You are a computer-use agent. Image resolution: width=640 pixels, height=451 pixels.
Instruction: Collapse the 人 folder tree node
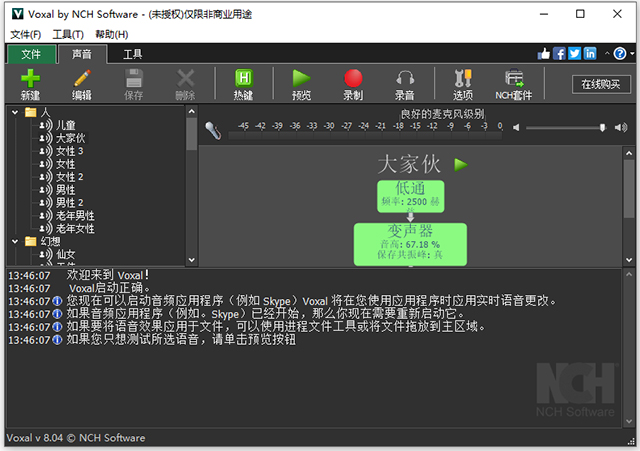(15, 112)
